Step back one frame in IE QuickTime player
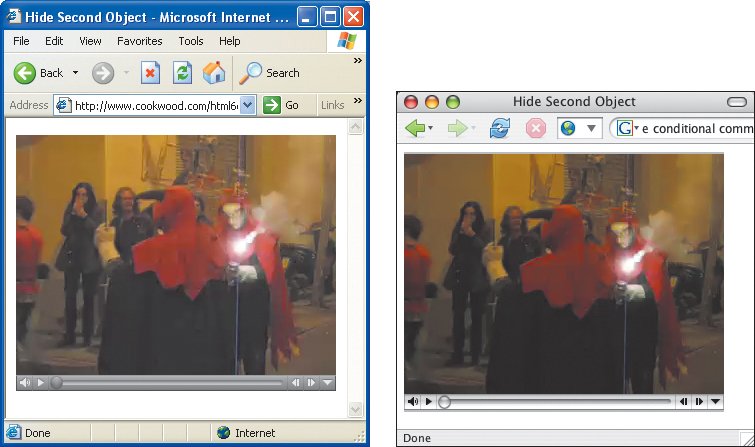This screenshot has width=755, height=447. [295, 382]
